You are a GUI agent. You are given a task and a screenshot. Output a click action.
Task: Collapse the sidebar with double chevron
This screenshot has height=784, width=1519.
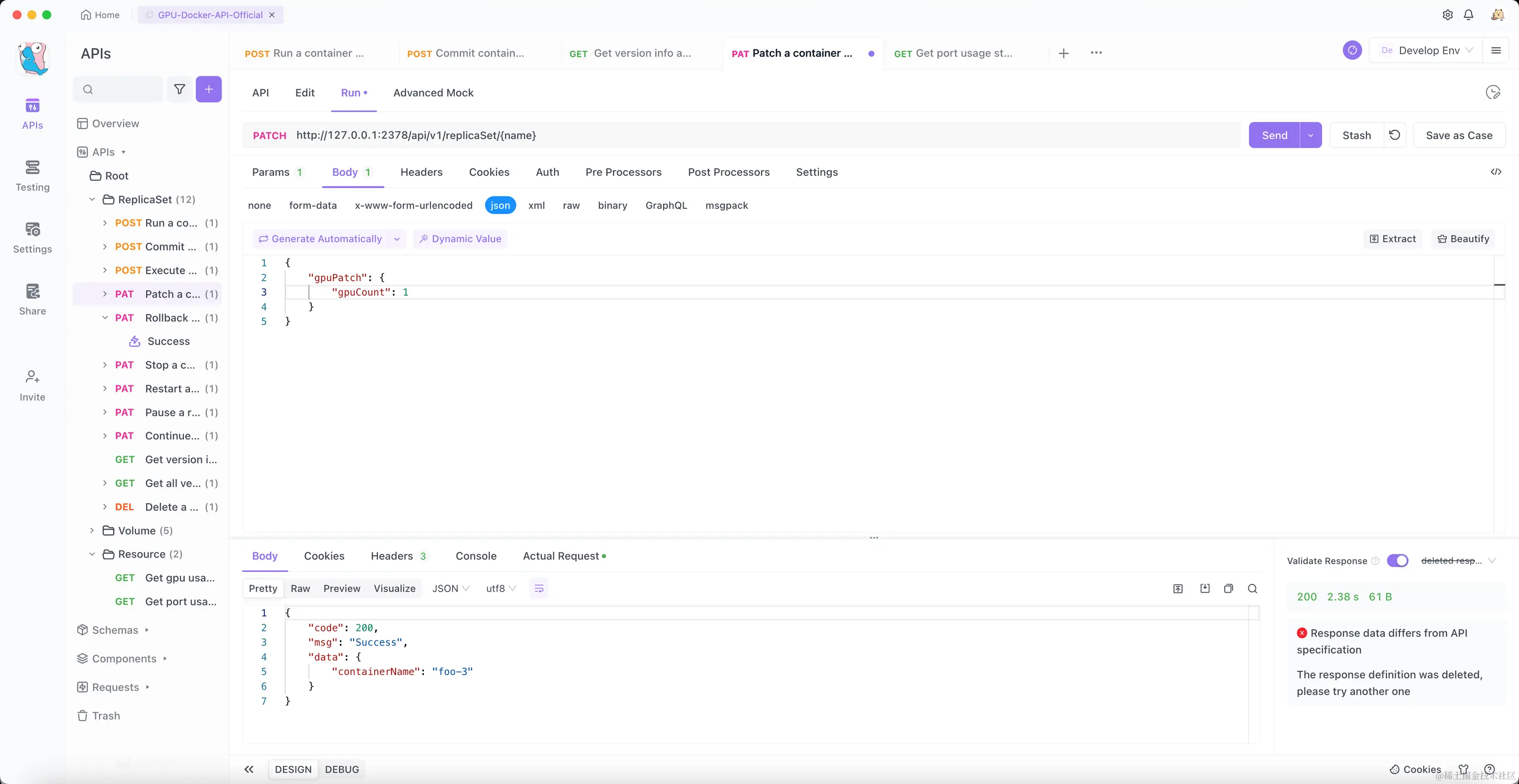click(x=249, y=769)
